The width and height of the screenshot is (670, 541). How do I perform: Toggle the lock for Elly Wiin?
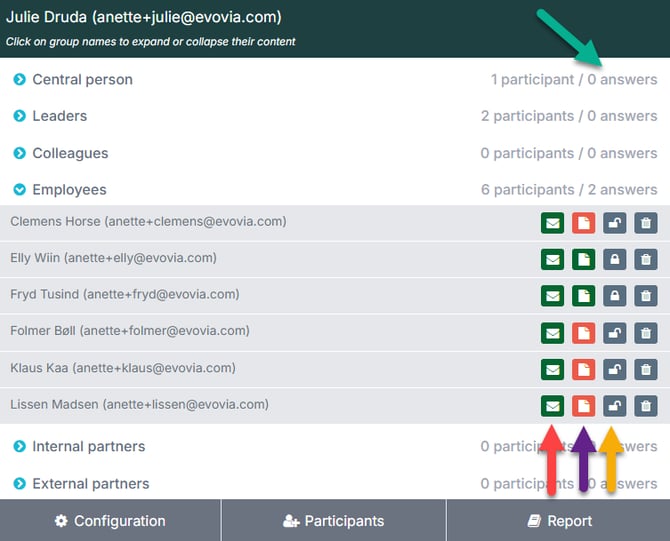pyautogui.click(x=615, y=260)
